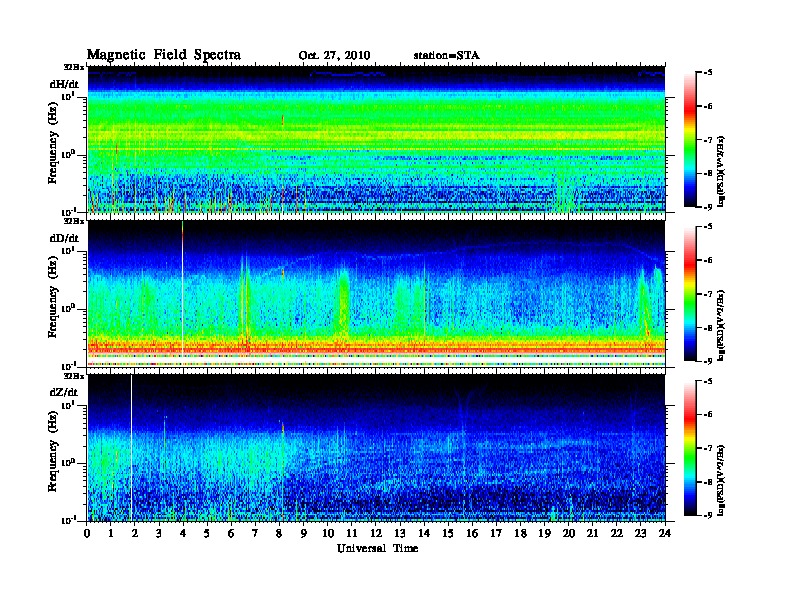Click hour 24 on the time axis

pos(665,533)
